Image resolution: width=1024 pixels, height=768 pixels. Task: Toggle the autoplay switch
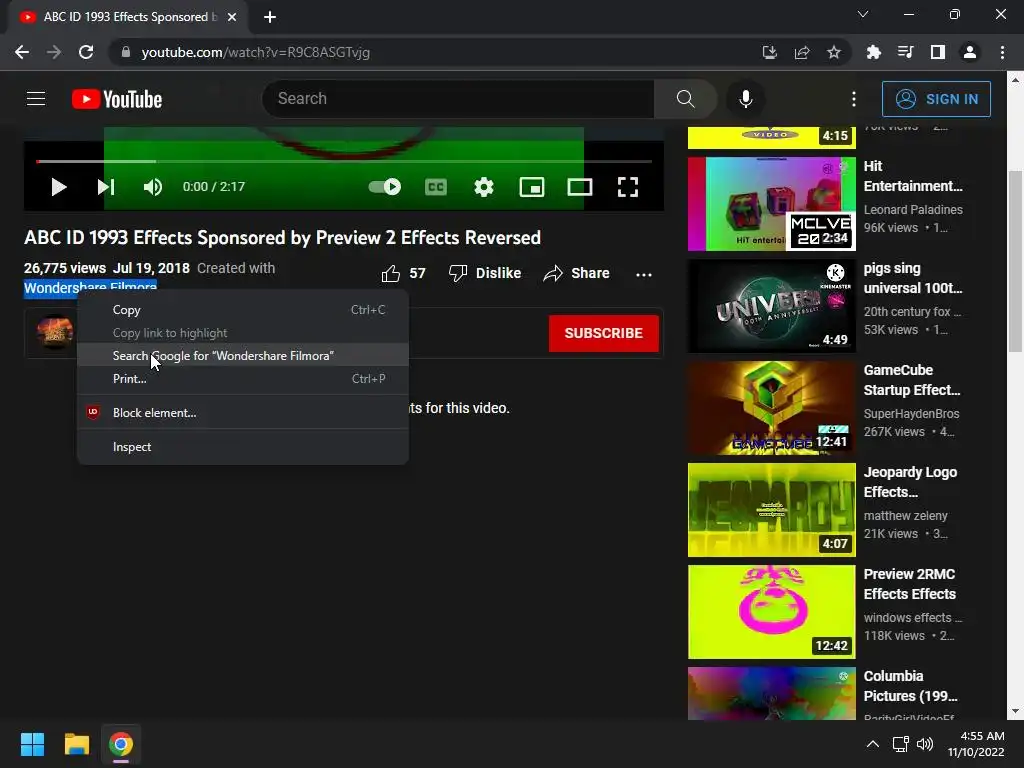pyautogui.click(x=385, y=187)
